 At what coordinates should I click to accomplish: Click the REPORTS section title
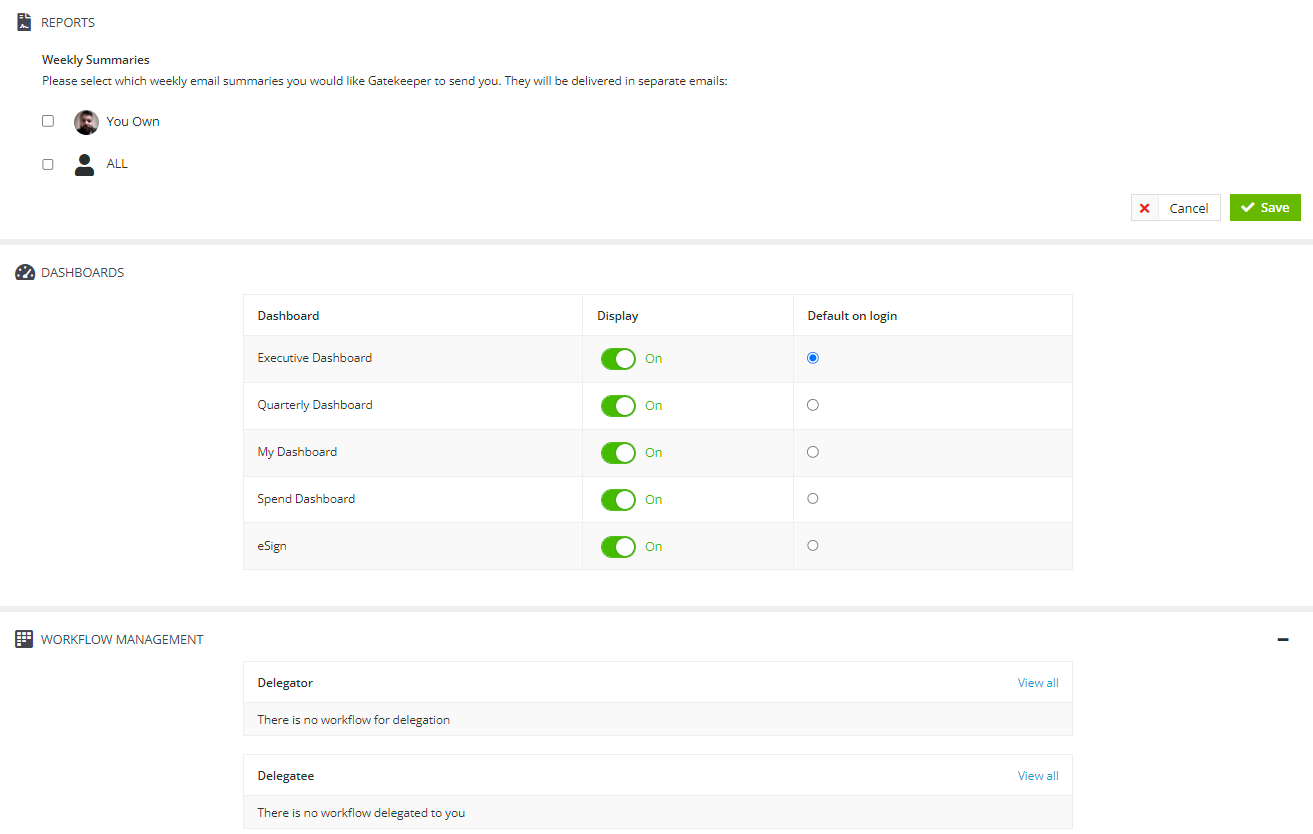68,22
